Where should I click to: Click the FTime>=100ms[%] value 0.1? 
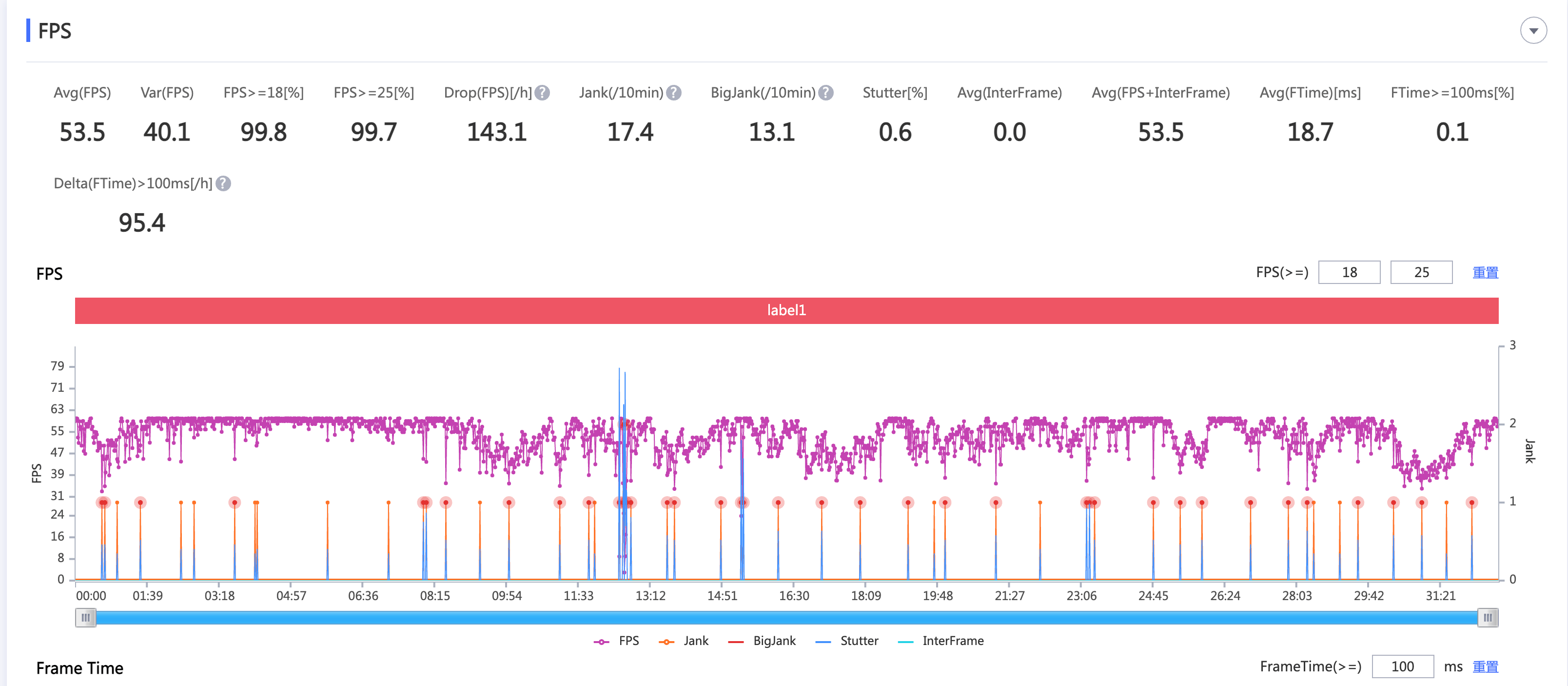pyautogui.click(x=1452, y=132)
